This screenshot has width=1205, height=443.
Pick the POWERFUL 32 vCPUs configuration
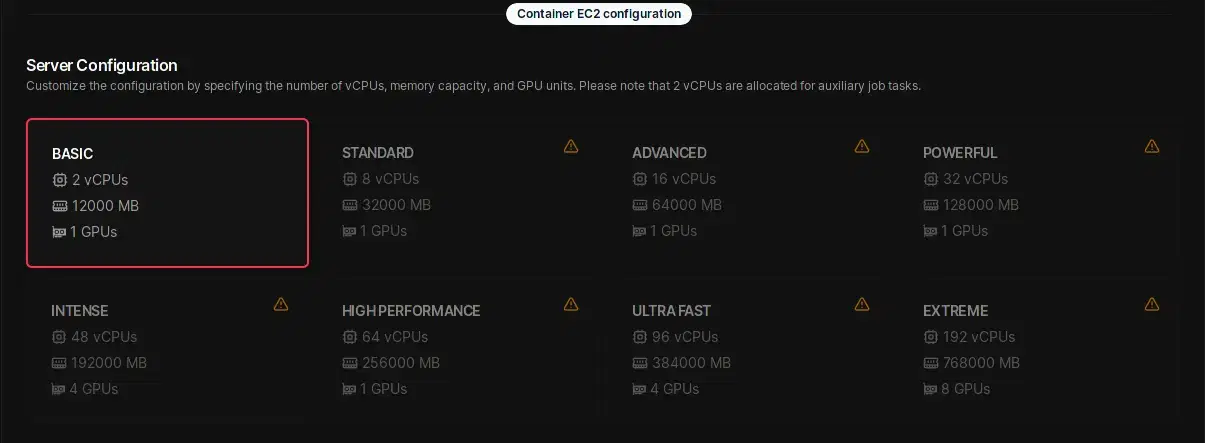(1038, 192)
